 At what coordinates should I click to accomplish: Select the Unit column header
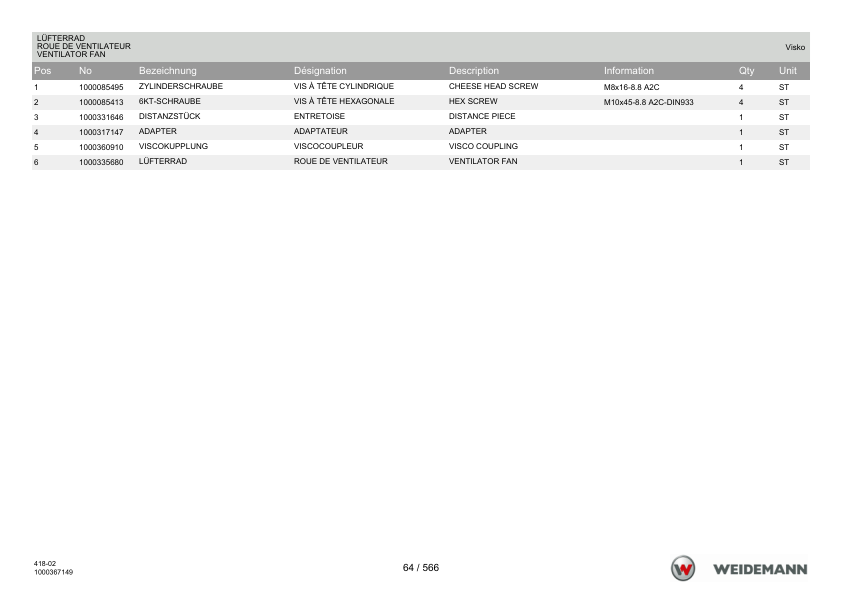click(788, 71)
